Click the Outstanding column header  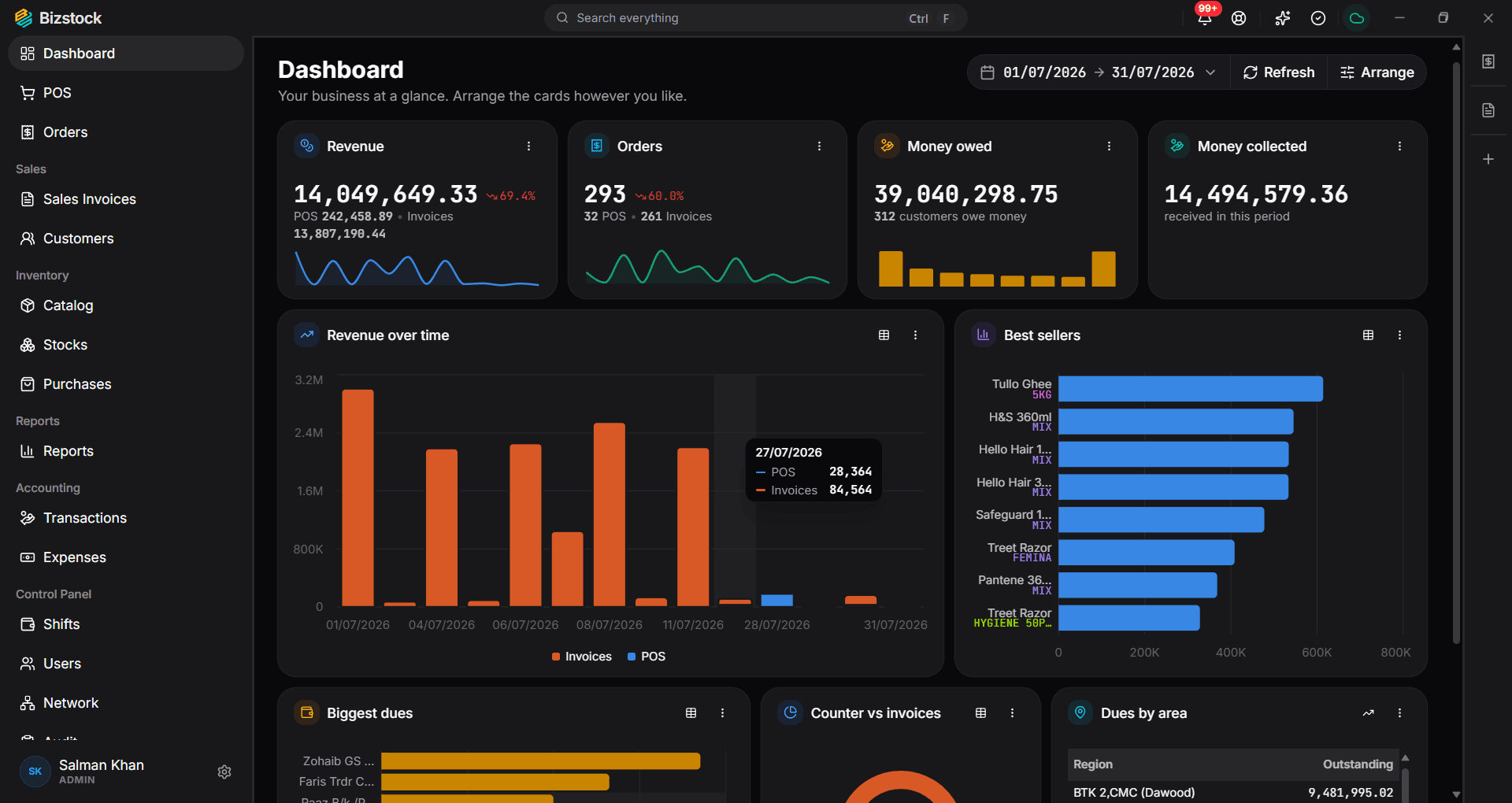click(x=1358, y=764)
